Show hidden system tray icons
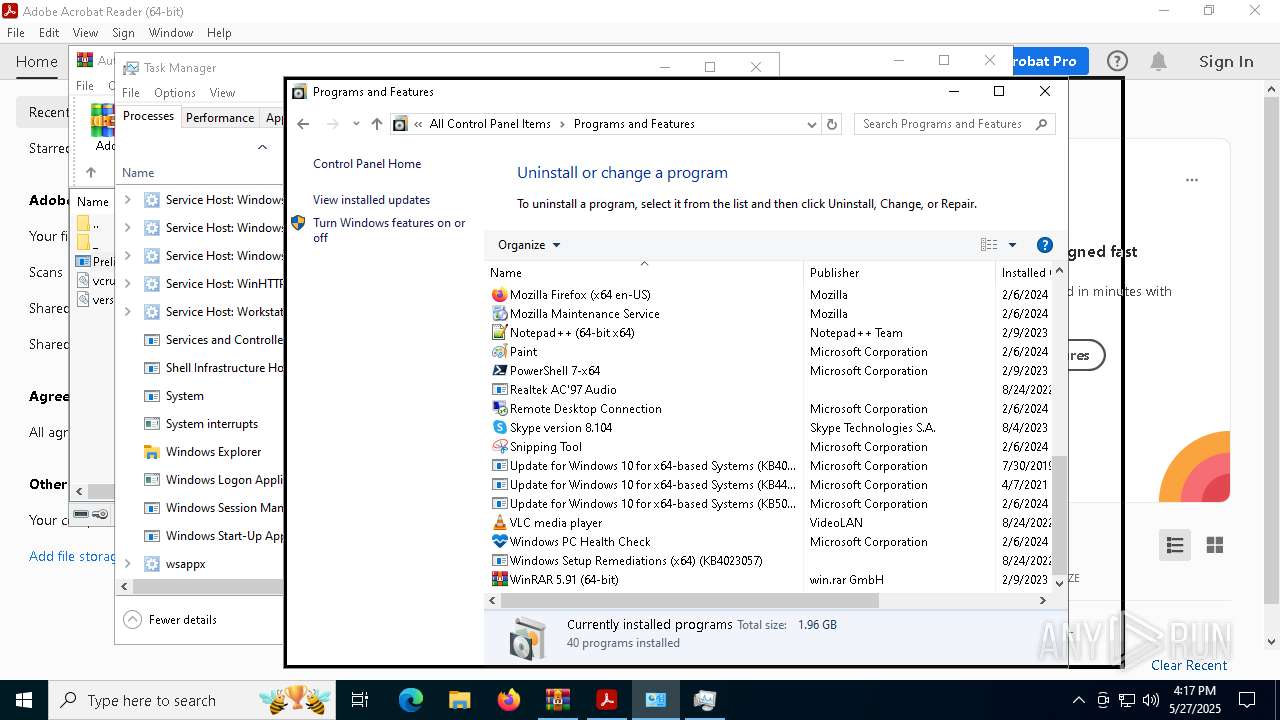This screenshot has height=720, width=1280. (x=1078, y=700)
